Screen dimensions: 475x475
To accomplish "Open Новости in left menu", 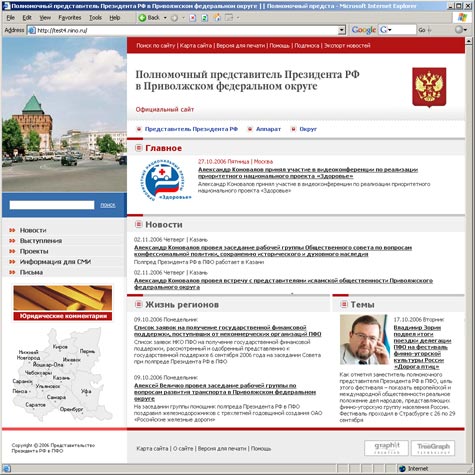I will click(x=33, y=230).
